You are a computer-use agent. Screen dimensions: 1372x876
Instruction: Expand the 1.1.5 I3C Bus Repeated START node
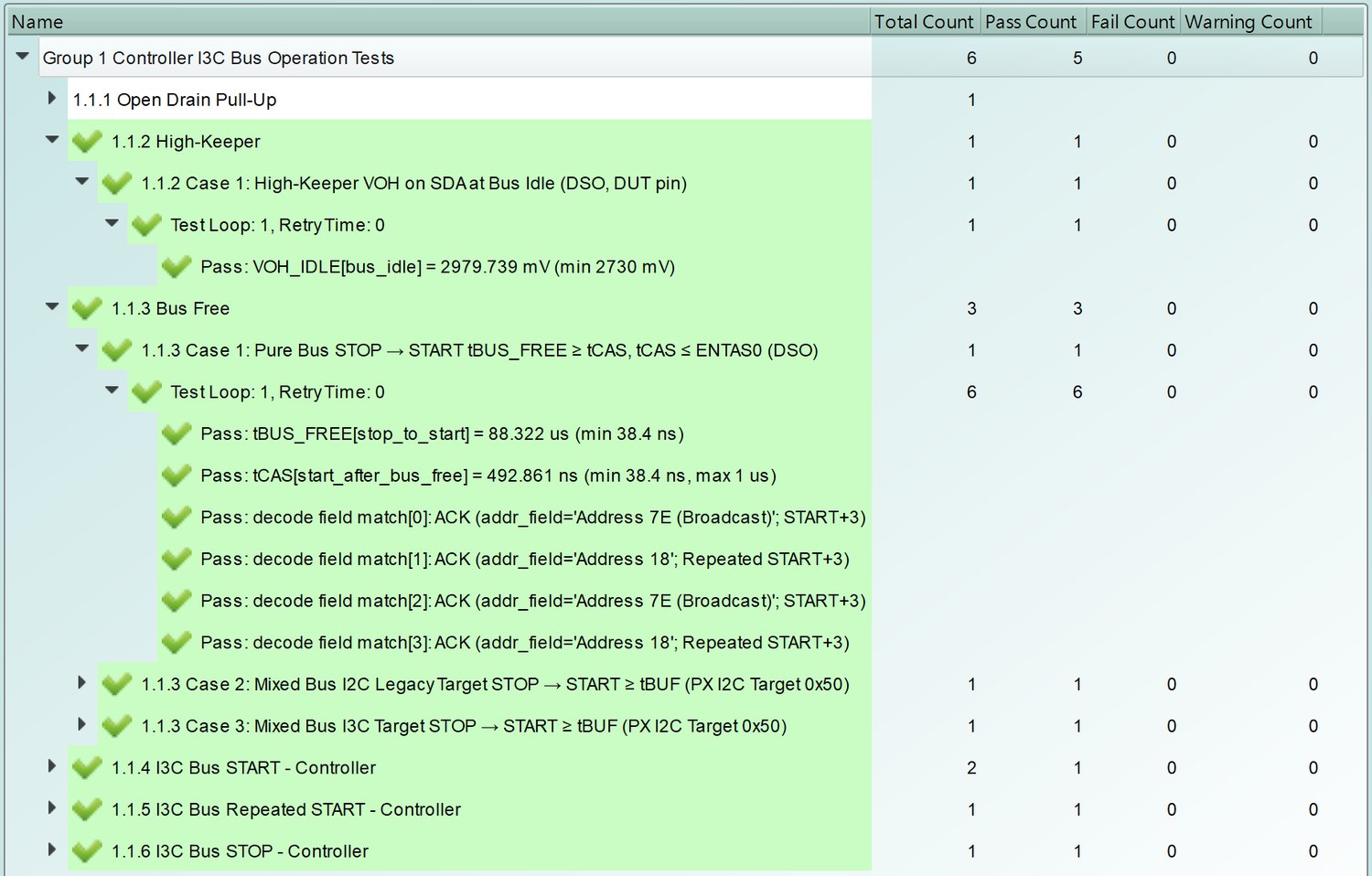click(x=52, y=807)
